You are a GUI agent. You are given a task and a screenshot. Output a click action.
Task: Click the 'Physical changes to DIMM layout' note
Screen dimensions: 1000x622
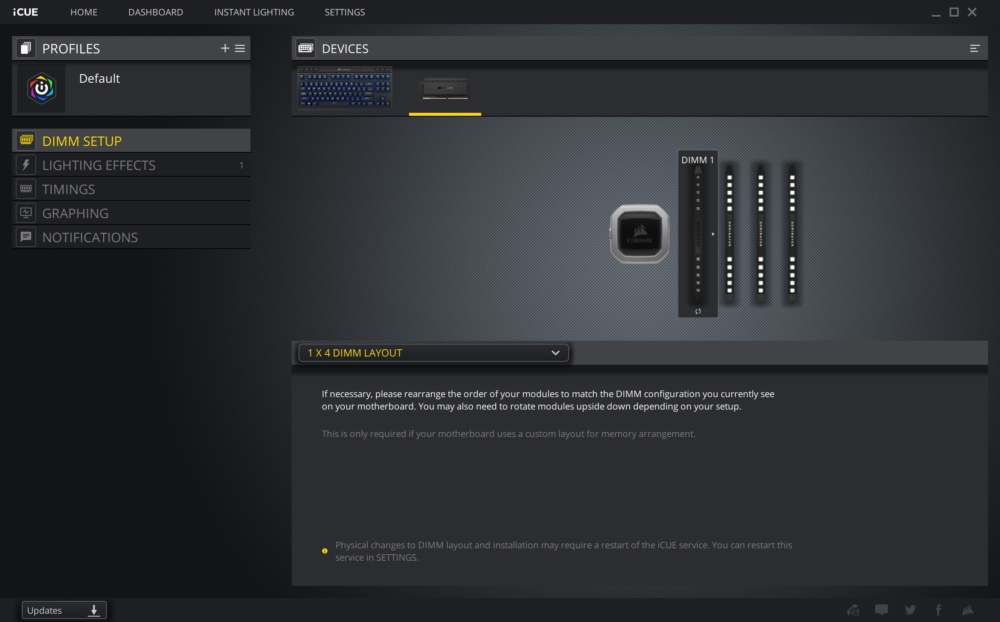[x=563, y=551]
